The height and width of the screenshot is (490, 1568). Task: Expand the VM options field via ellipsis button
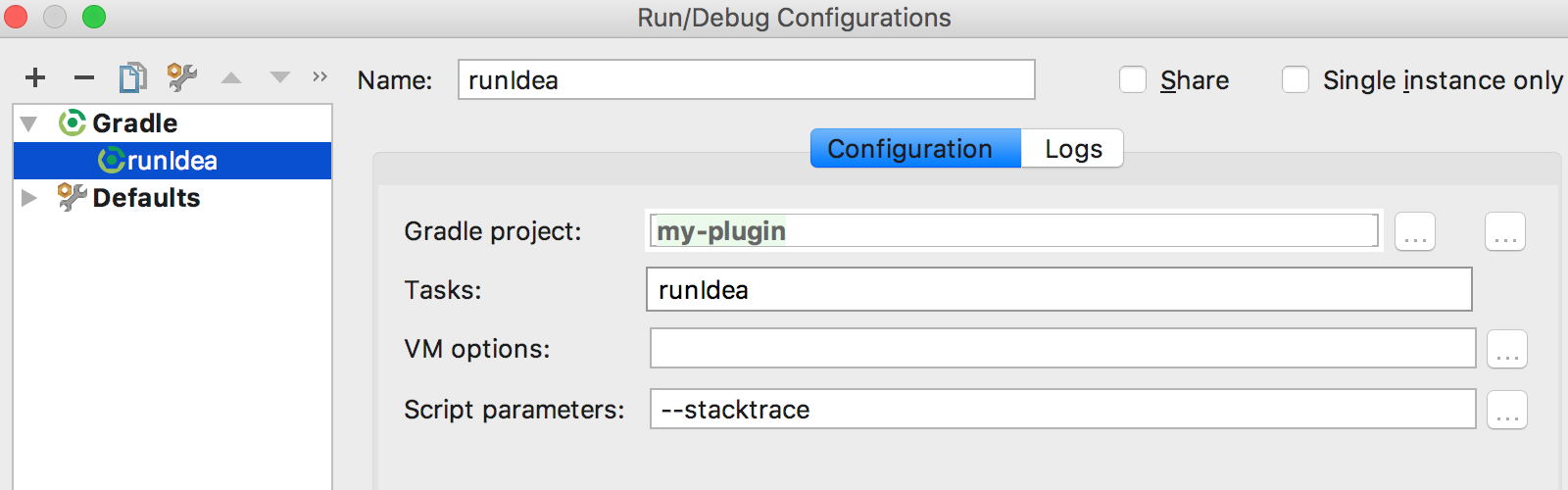coord(1506,350)
